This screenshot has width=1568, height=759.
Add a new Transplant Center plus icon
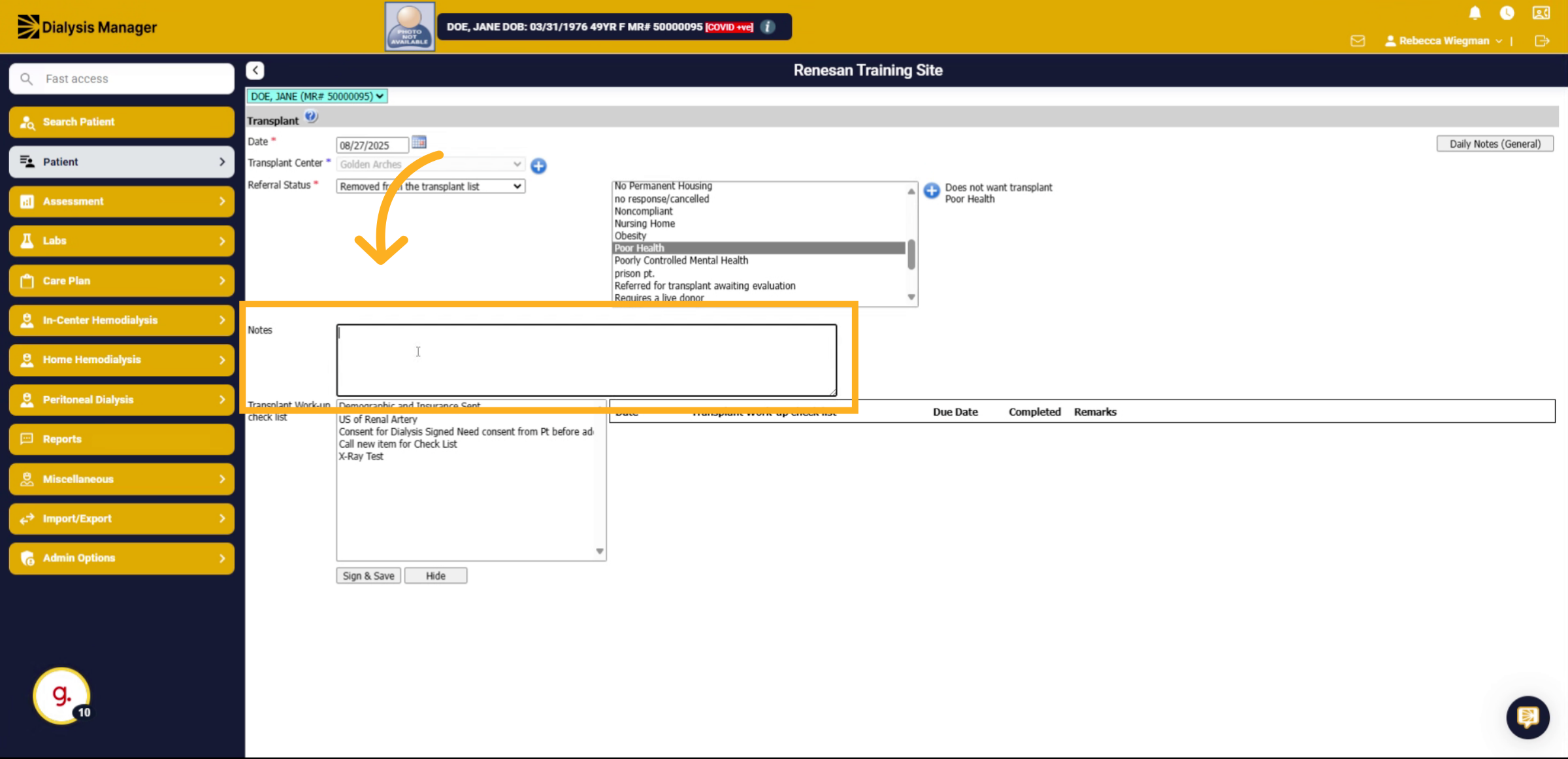click(x=538, y=165)
